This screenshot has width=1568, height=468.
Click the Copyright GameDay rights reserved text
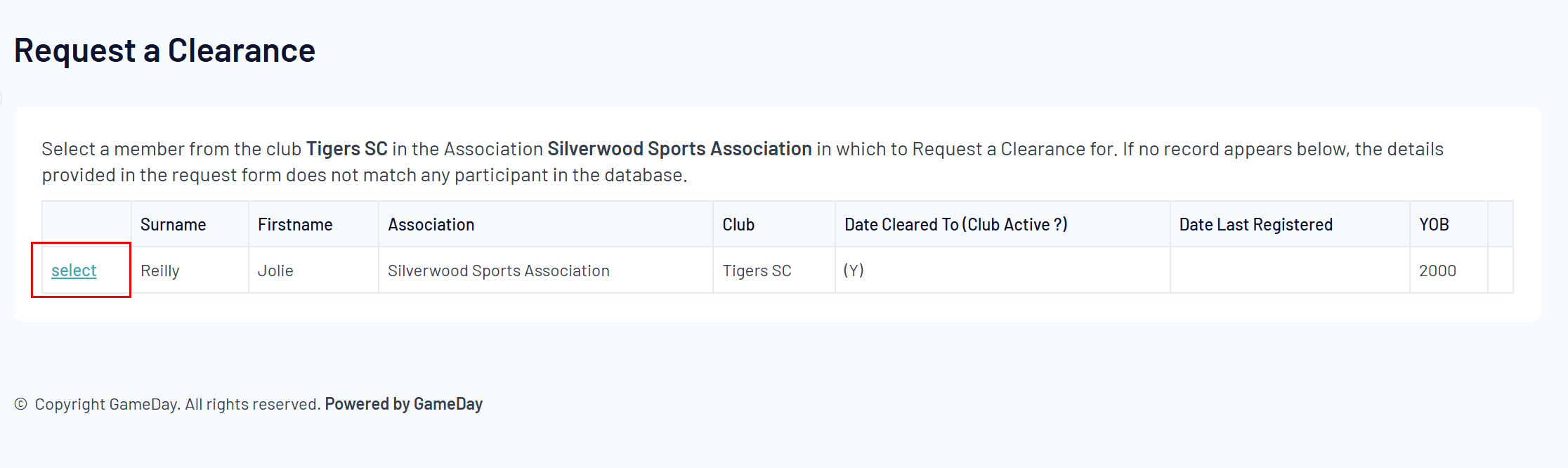pyautogui.click(x=178, y=404)
